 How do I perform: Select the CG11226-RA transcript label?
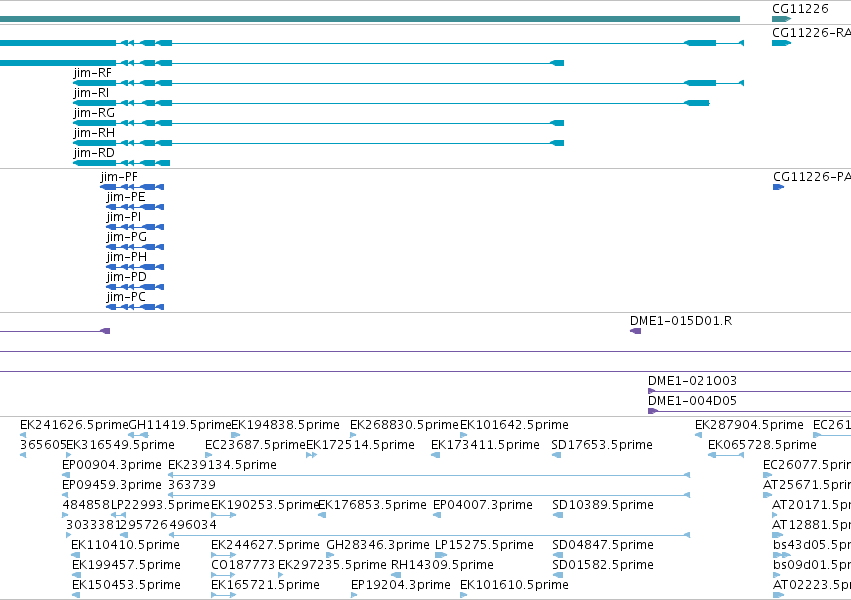pos(811,33)
